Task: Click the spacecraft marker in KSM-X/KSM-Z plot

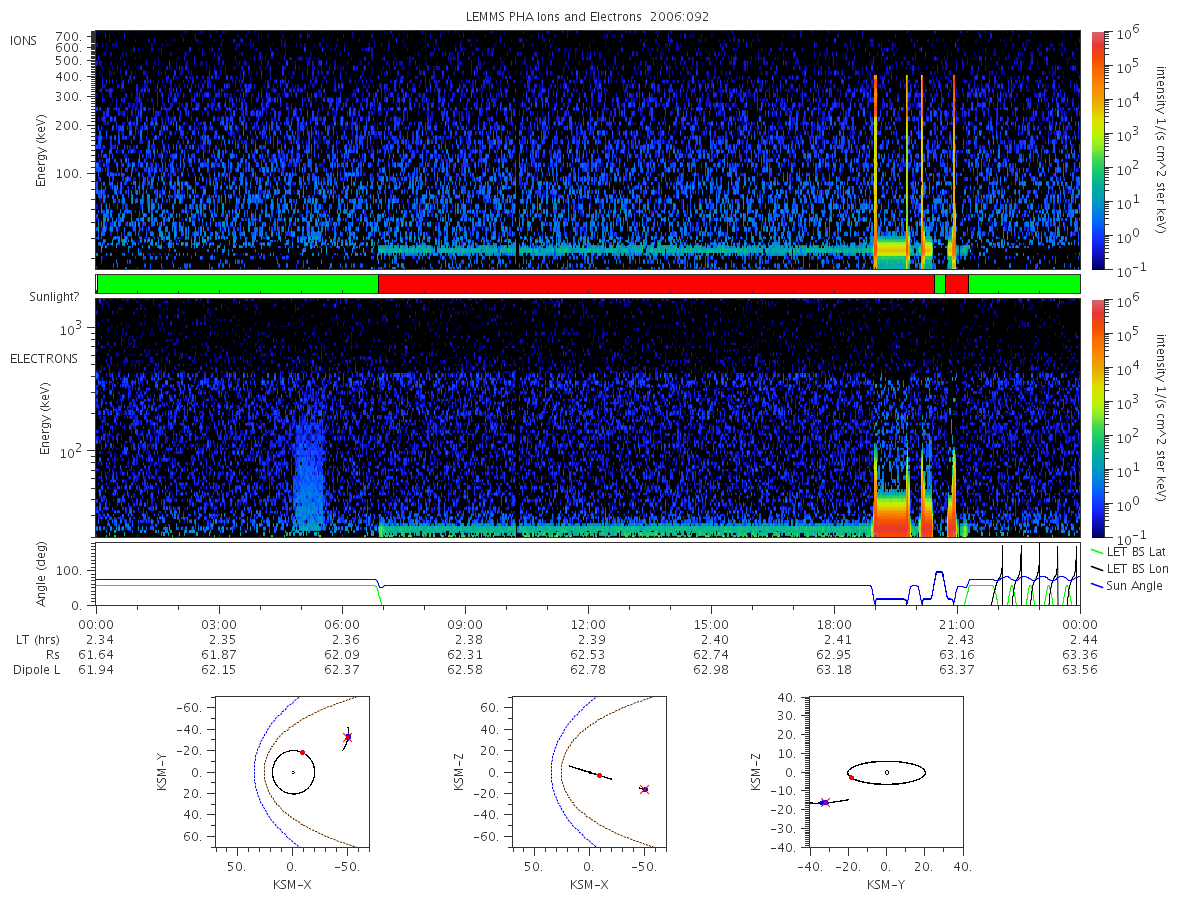Action: [x=644, y=789]
